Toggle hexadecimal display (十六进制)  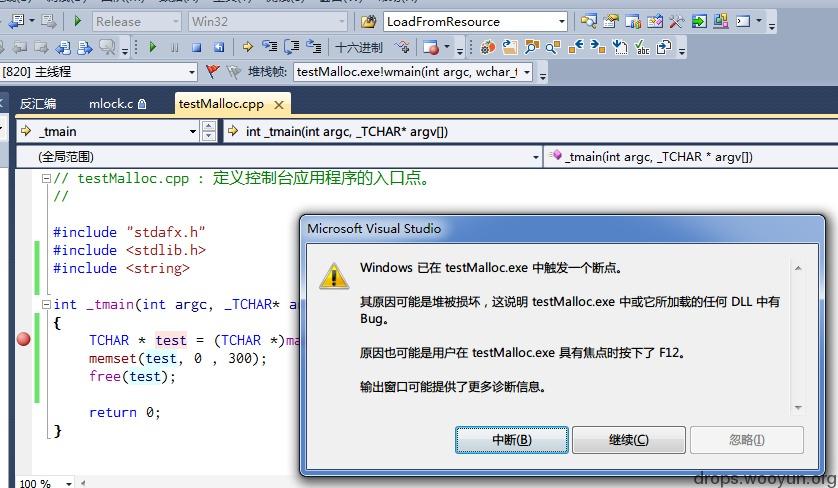click(x=359, y=48)
